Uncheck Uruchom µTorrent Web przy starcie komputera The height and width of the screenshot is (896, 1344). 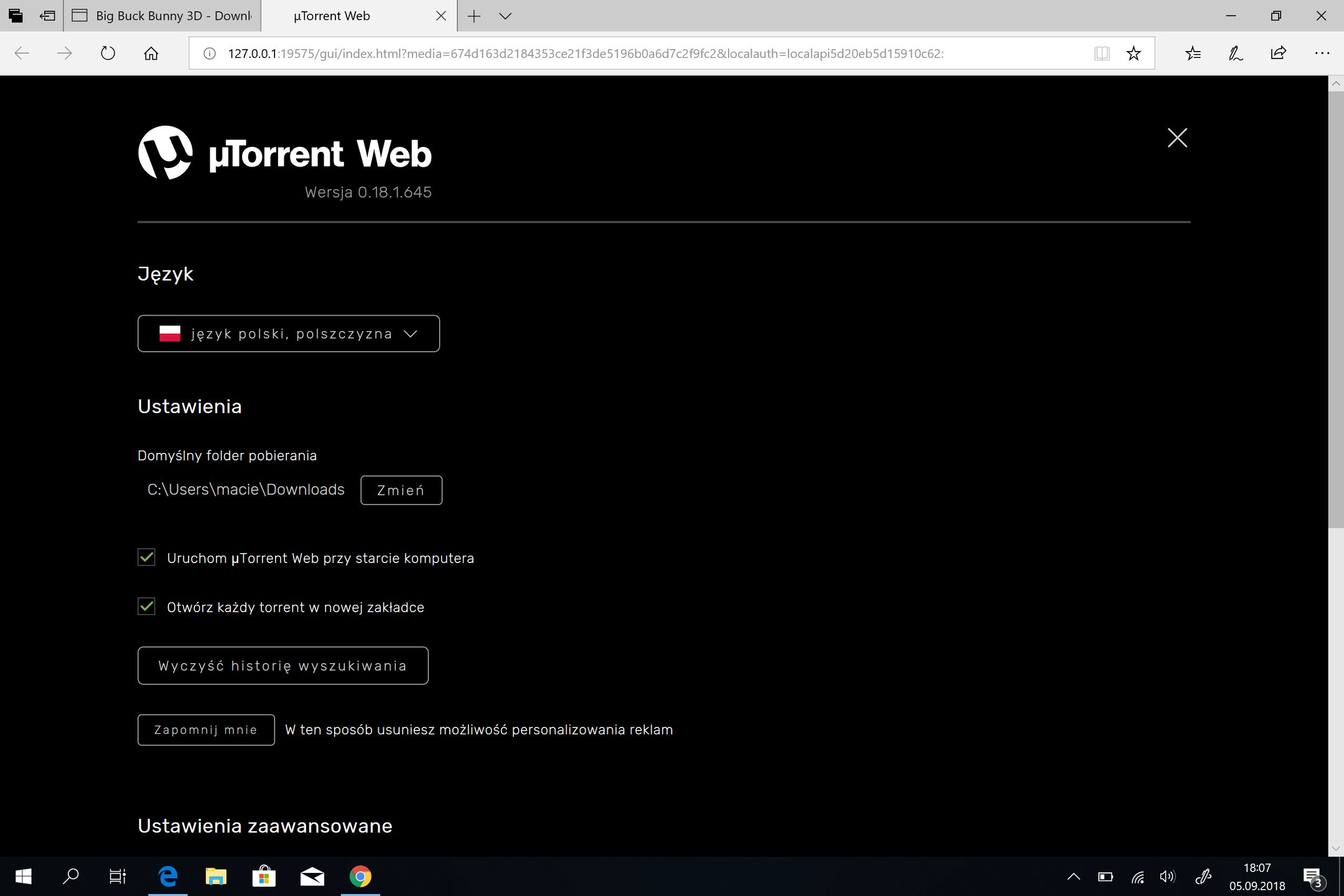point(147,558)
